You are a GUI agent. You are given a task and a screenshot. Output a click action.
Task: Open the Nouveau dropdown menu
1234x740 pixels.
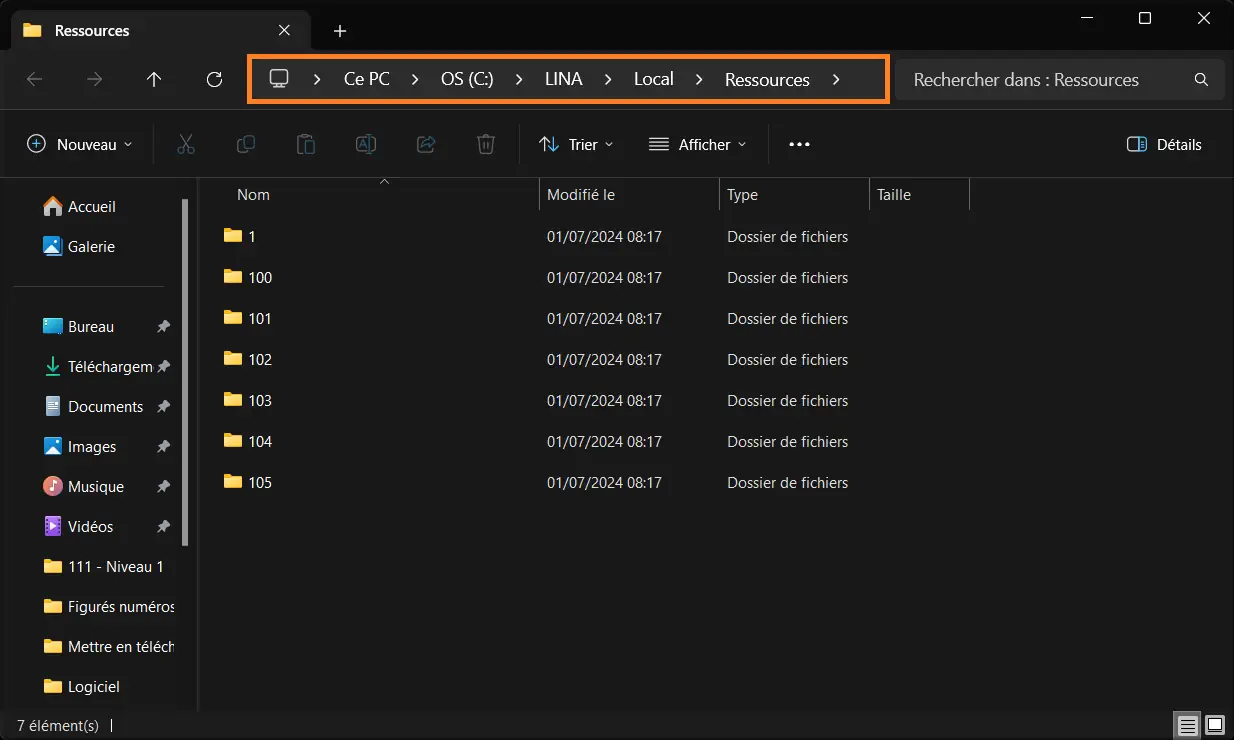pos(80,144)
